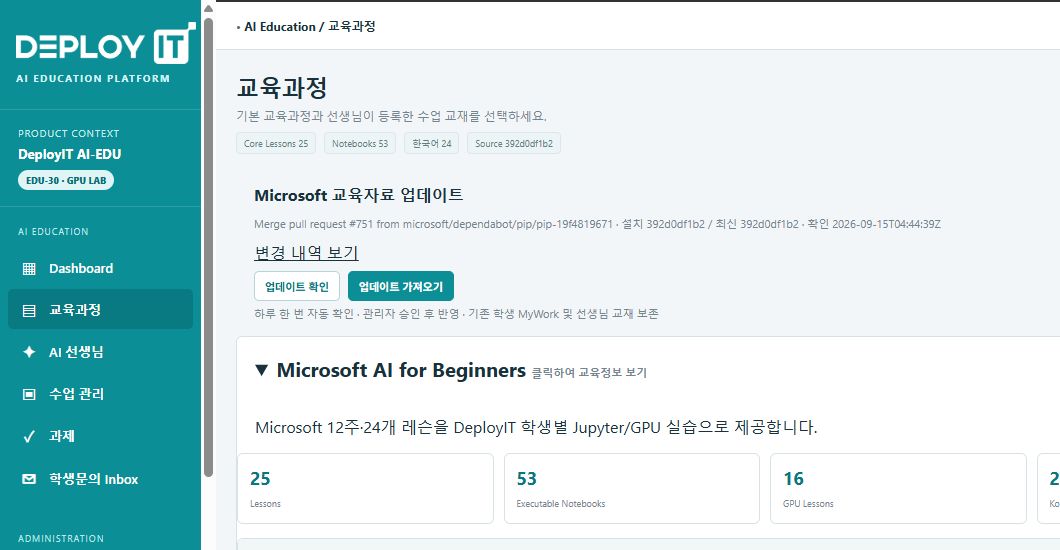Viewport: 1060px width, 550px height.
Task: Select 교육과정 in the sidebar
Action: tap(101, 309)
